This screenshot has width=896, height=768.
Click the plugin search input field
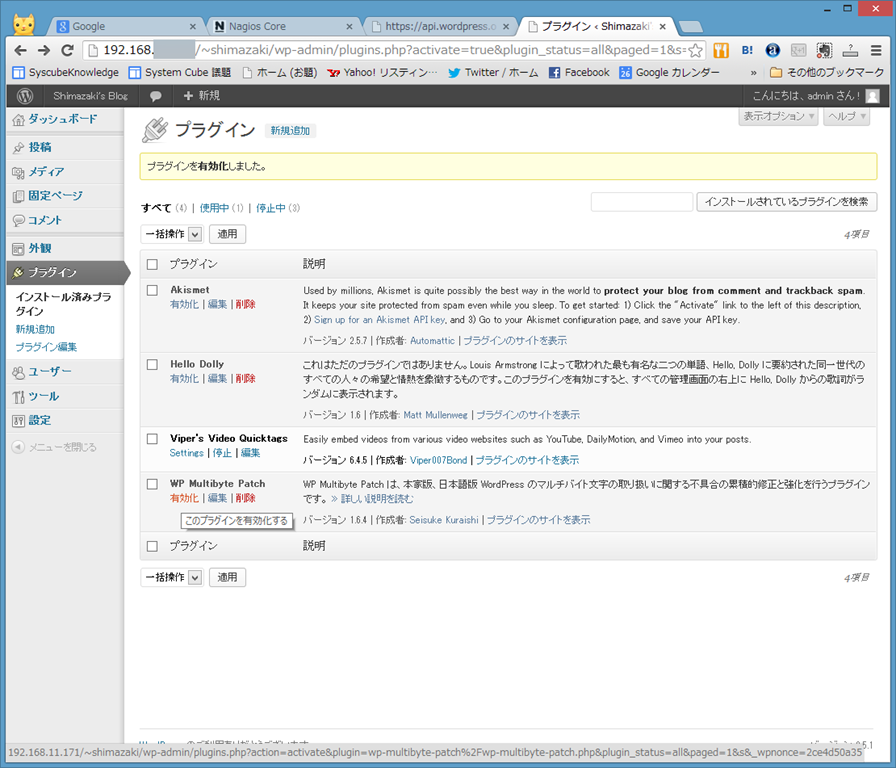point(642,202)
